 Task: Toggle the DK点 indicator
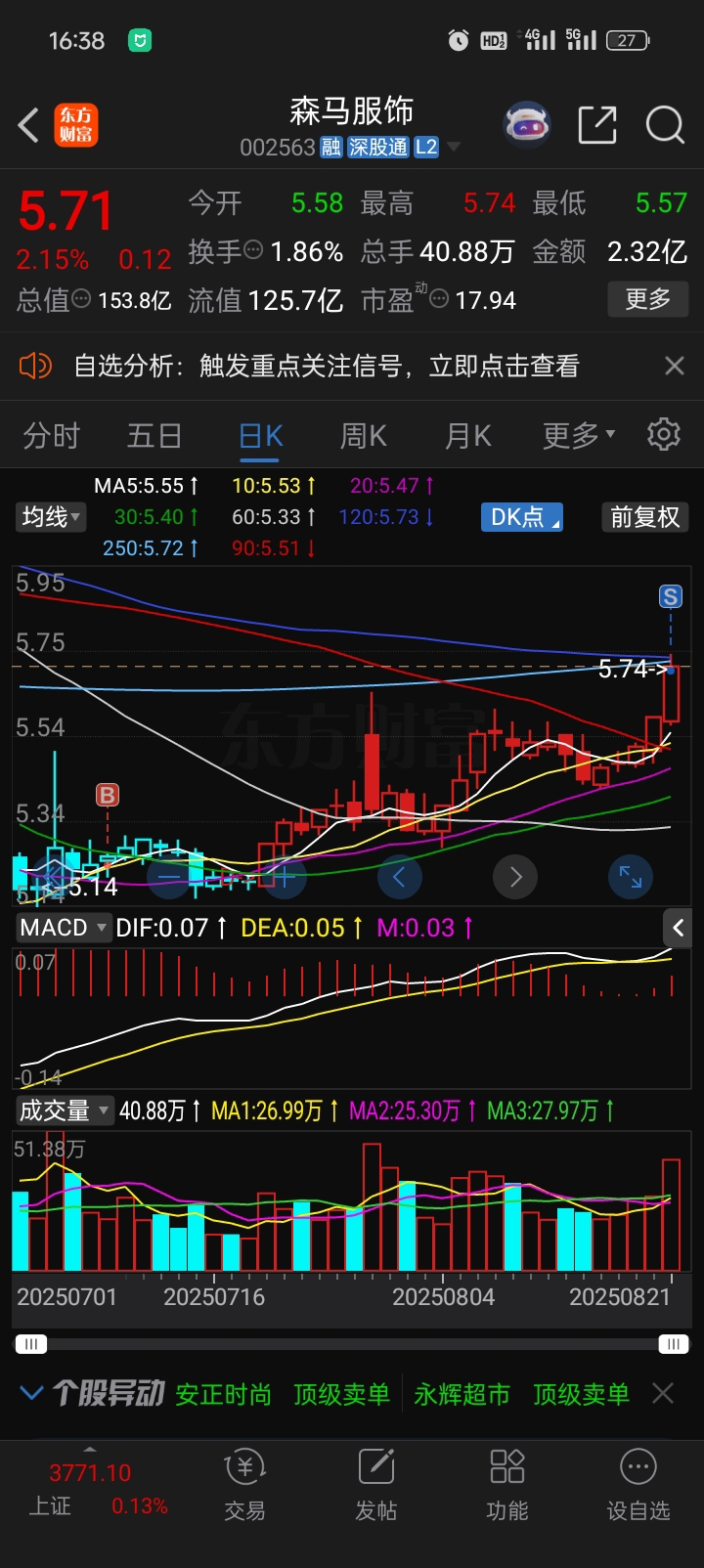(x=522, y=516)
